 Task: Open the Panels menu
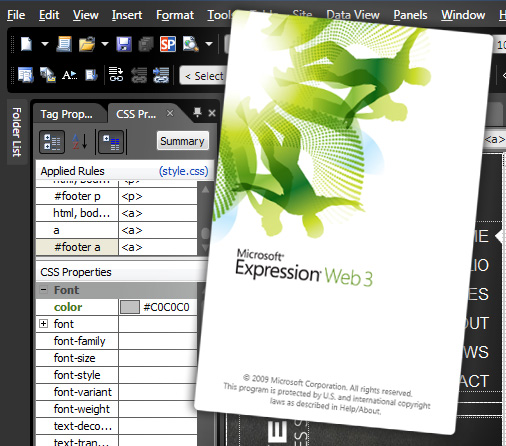click(410, 15)
